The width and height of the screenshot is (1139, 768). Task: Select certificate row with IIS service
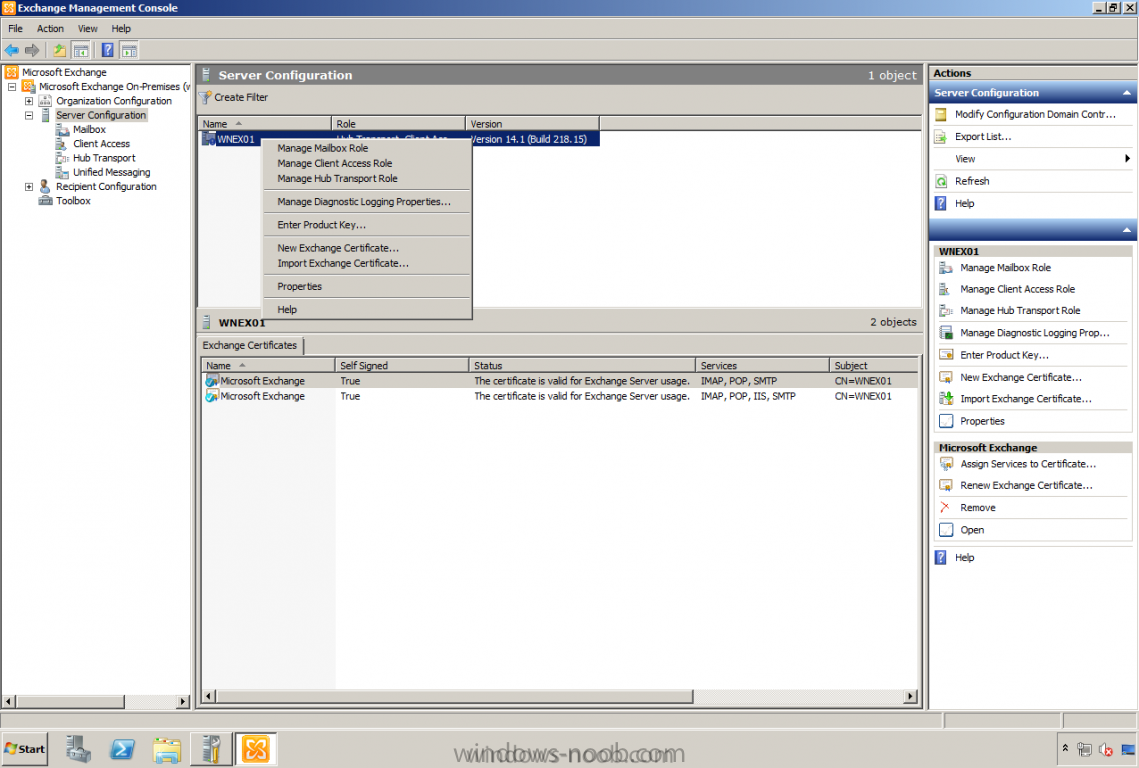(x=560, y=397)
